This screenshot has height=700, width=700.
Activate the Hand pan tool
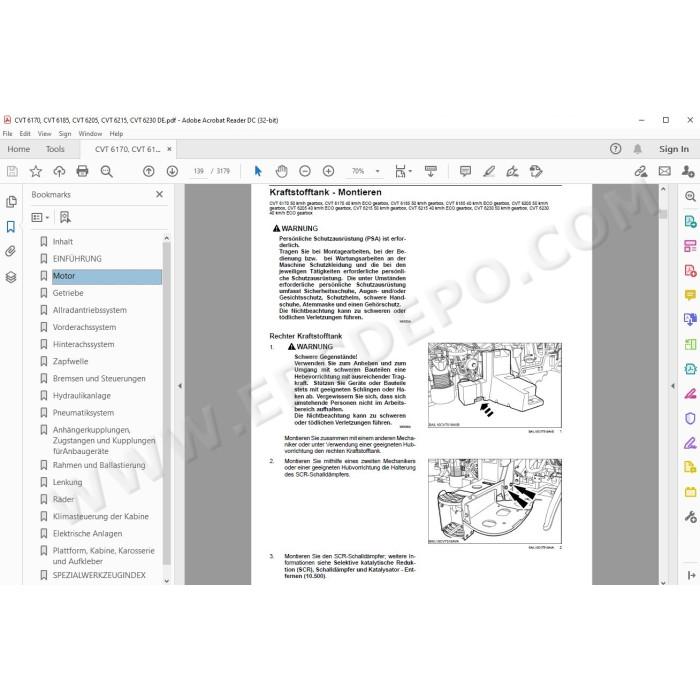pyautogui.click(x=281, y=171)
